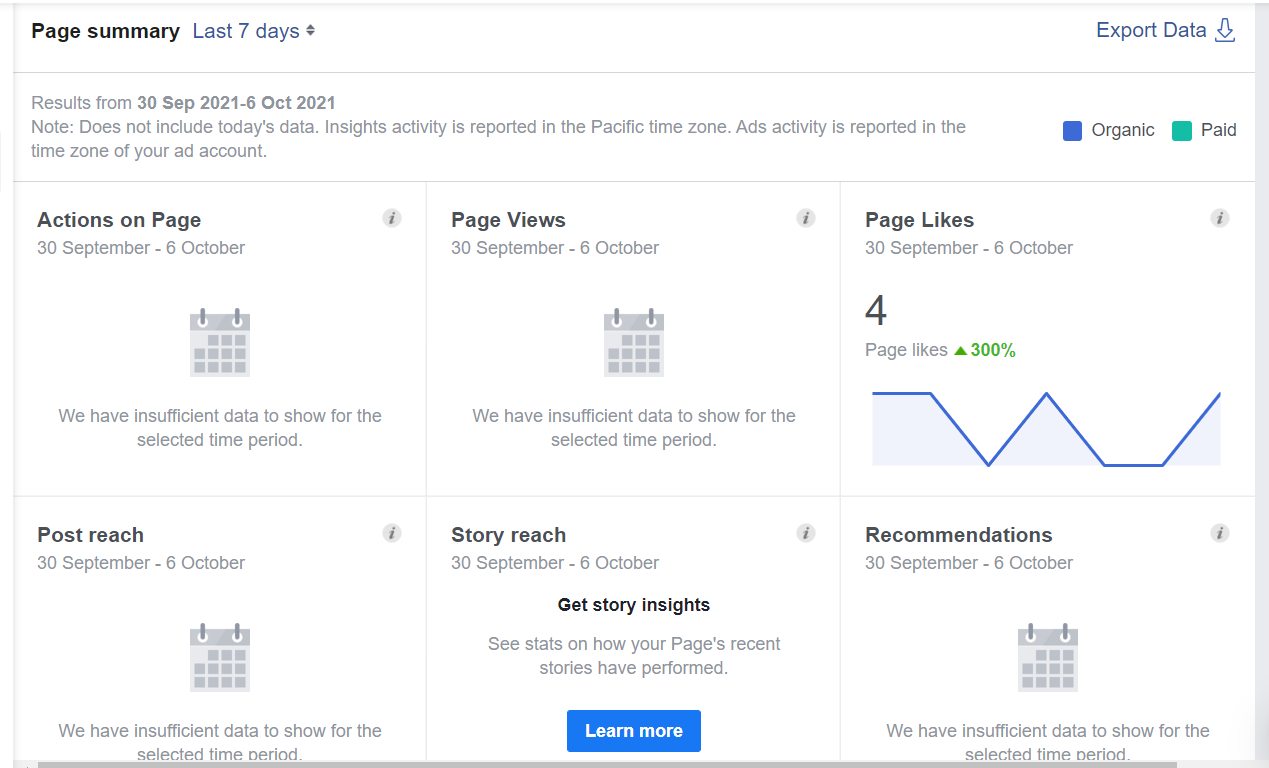This screenshot has width=1269, height=768.
Task: Open the Actions on Page info icon
Action: click(x=392, y=218)
